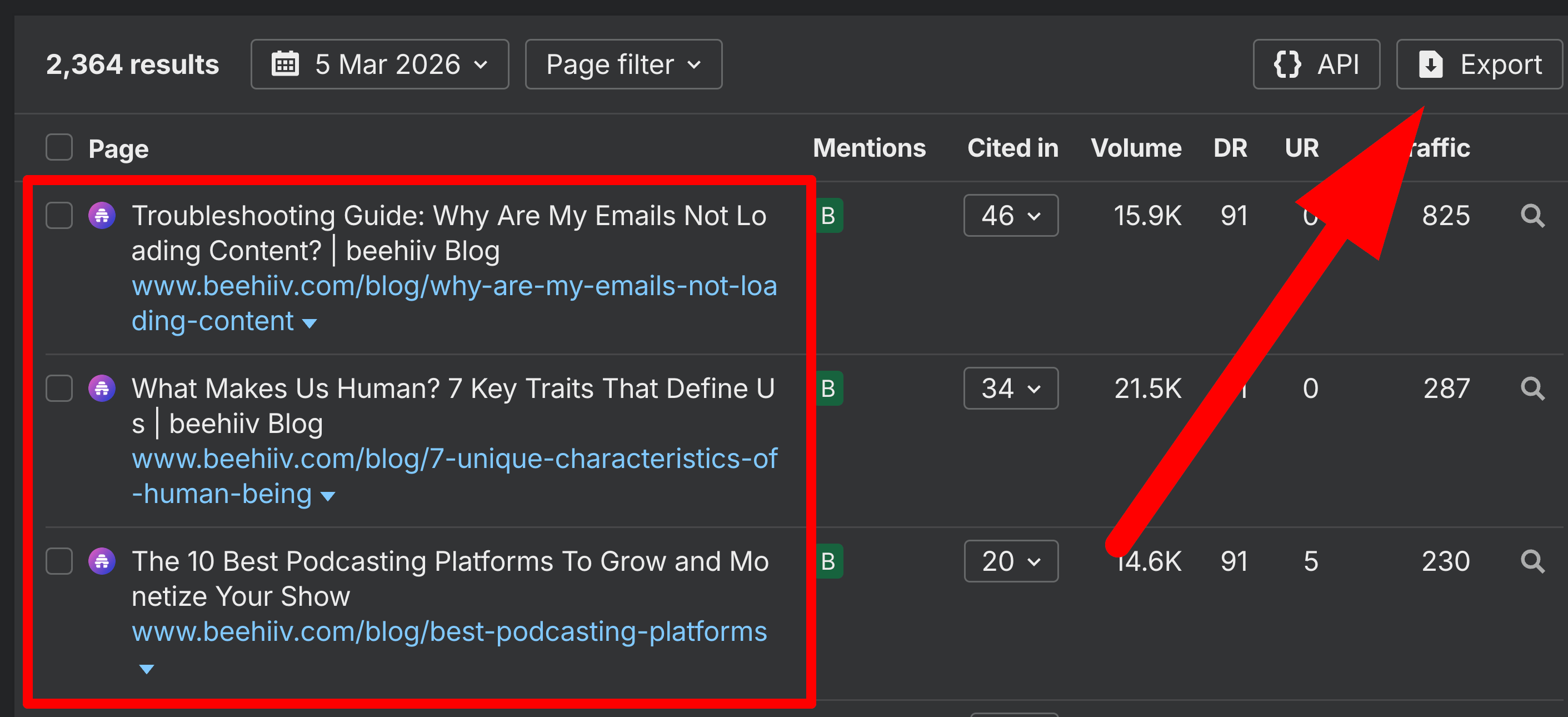Click magnifier icon in the 287 traffic row
1568x717 pixels.
[1531, 389]
